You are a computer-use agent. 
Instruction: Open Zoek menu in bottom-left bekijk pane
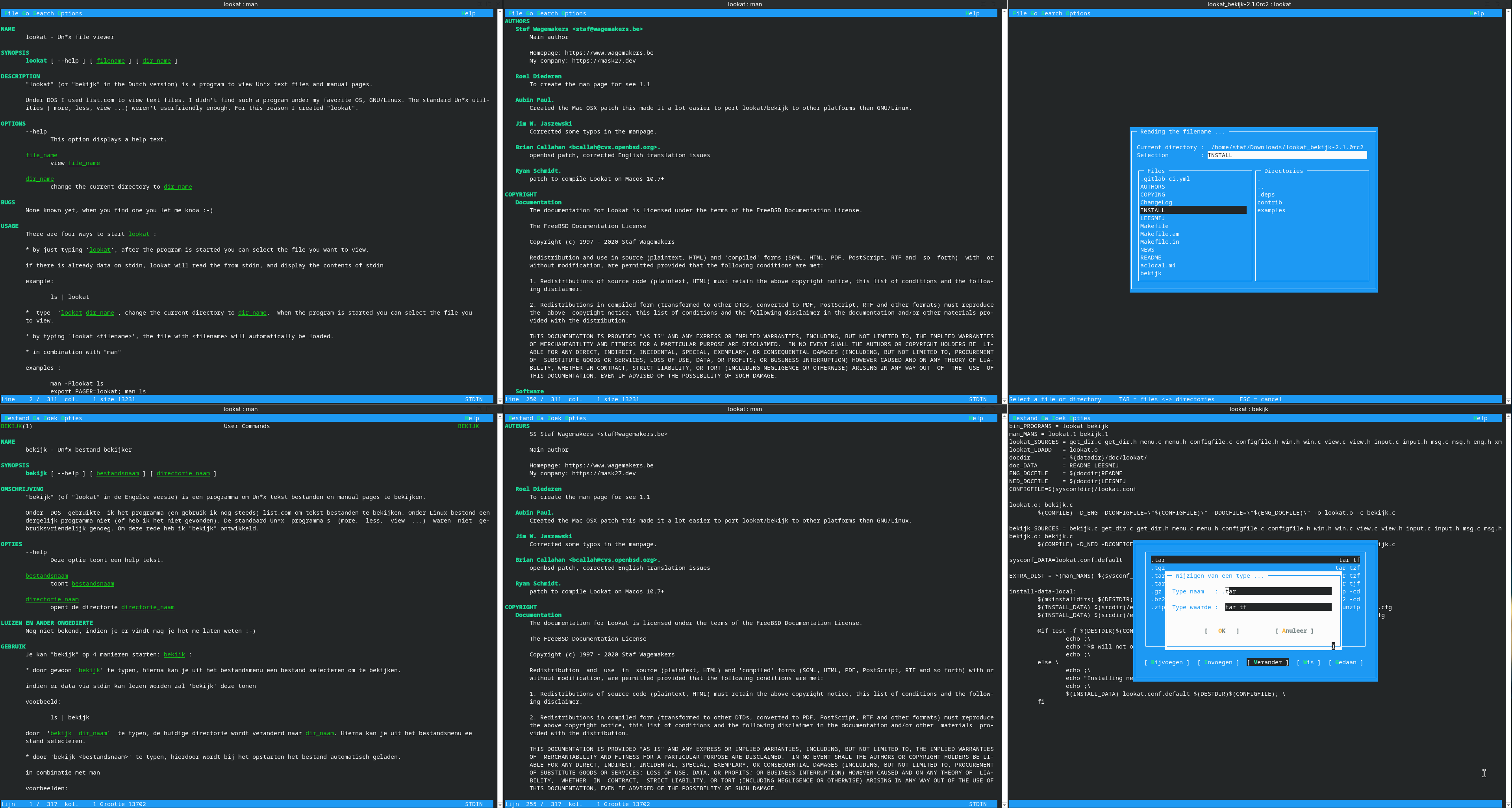pos(50,419)
